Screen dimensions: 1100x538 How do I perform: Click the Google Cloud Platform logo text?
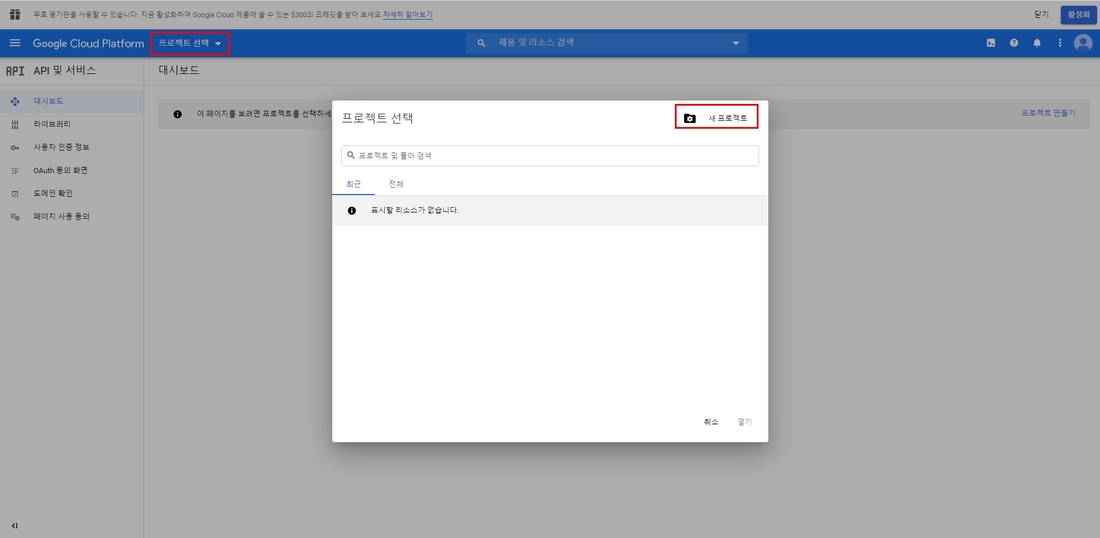[88, 43]
